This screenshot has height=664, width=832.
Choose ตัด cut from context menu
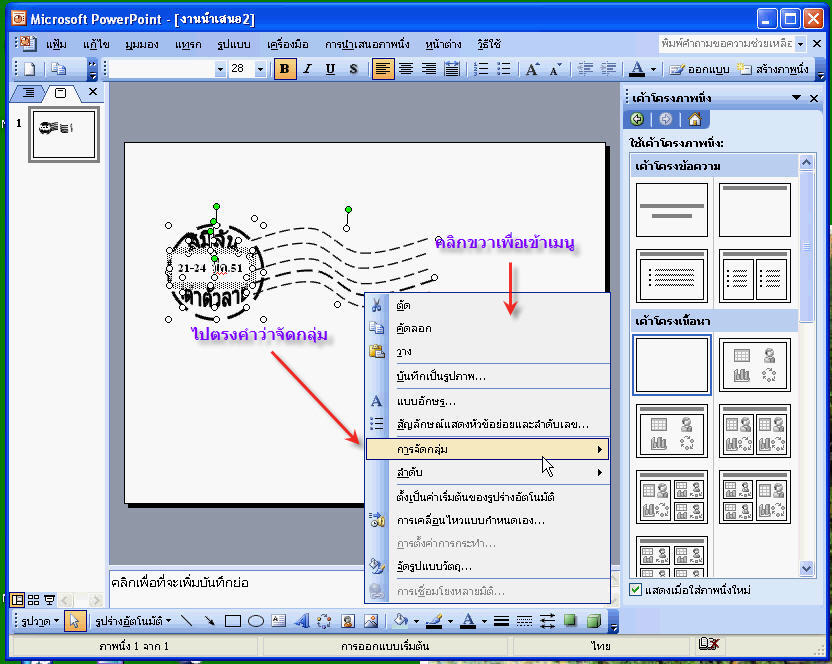click(487, 305)
